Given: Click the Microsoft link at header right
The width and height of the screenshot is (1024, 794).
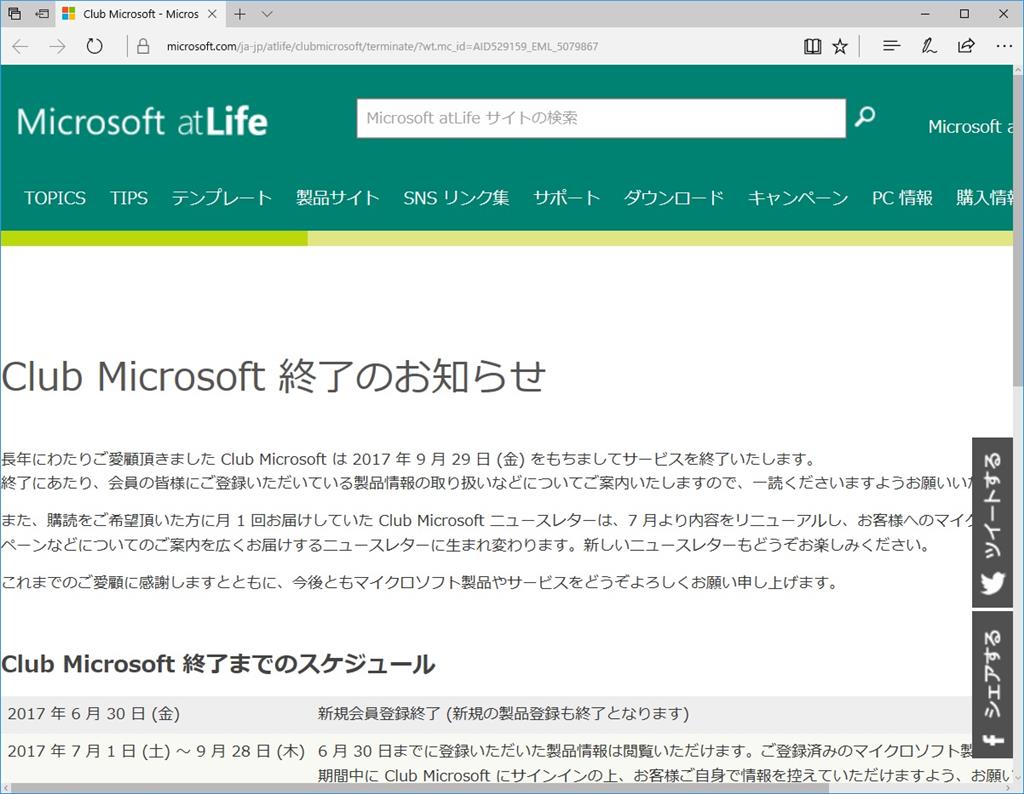Looking at the screenshot, I should pyautogui.click(x=970, y=127).
